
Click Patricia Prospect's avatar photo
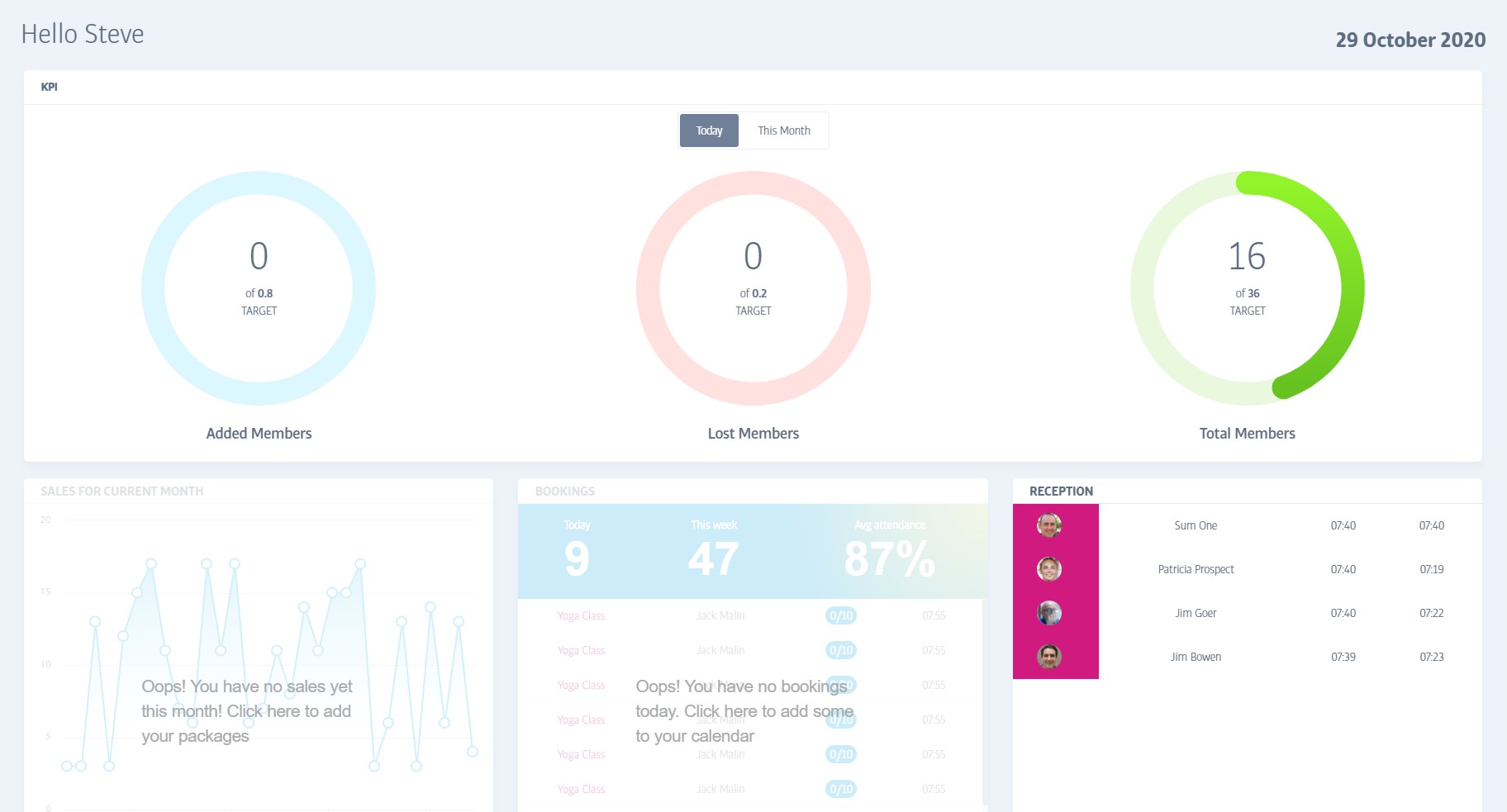click(1049, 569)
